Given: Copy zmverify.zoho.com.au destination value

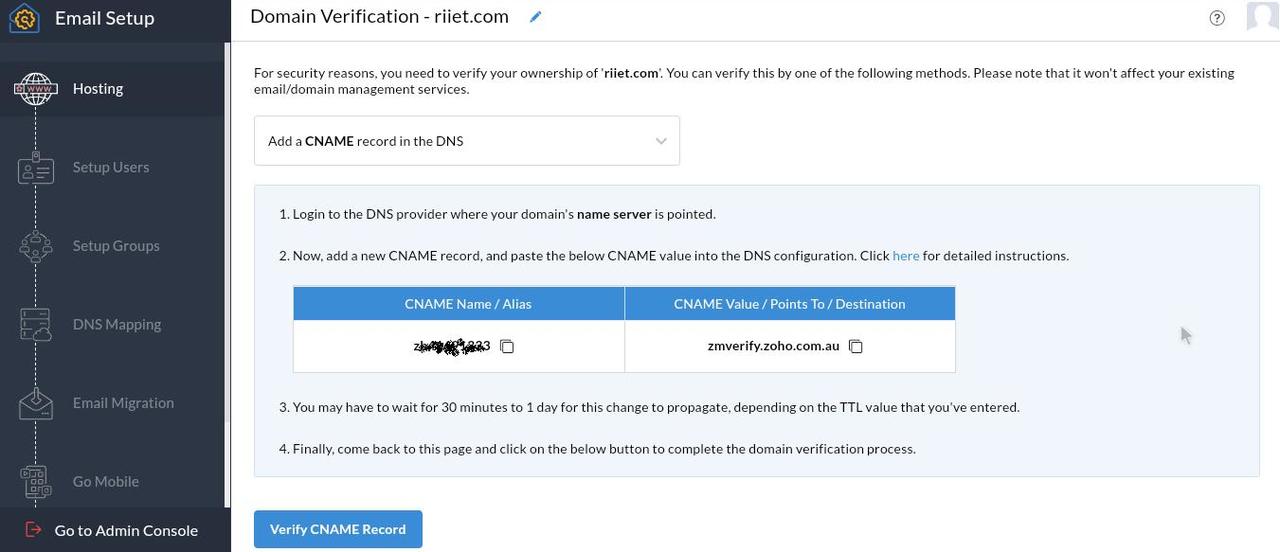Looking at the screenshot, I should (x=856, y=346).
